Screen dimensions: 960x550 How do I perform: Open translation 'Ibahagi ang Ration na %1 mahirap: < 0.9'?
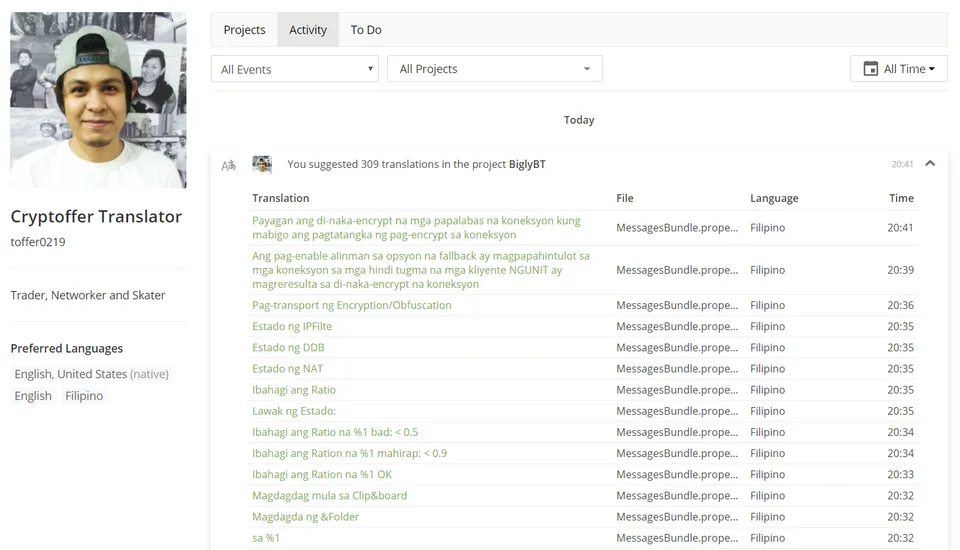pyautogui.click(x=350, y=453)
